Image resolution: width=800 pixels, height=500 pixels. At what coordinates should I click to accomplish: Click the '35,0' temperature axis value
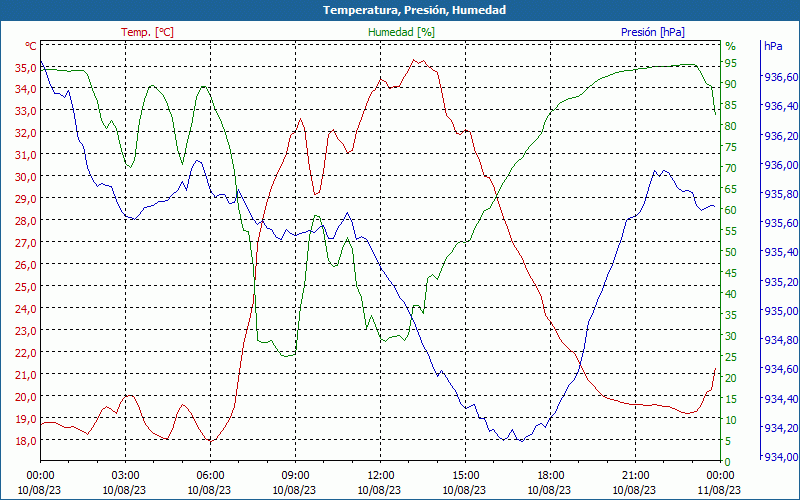(x=26, y=67)
